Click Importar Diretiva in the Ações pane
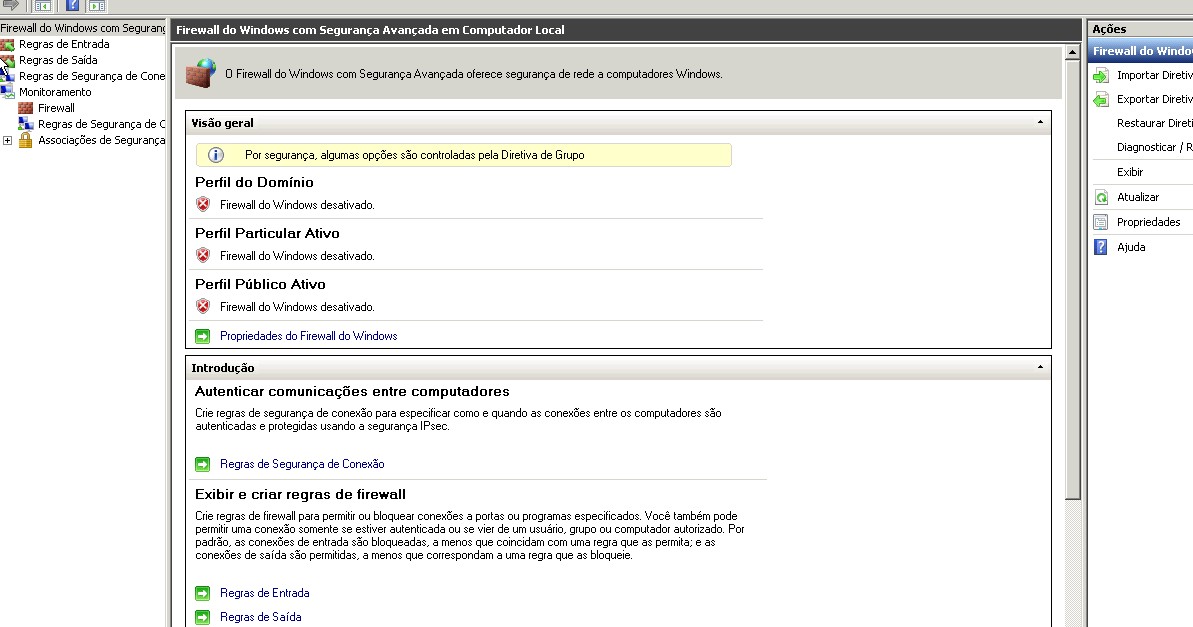Screen dimensions: 1193x627 point(1154,75)
